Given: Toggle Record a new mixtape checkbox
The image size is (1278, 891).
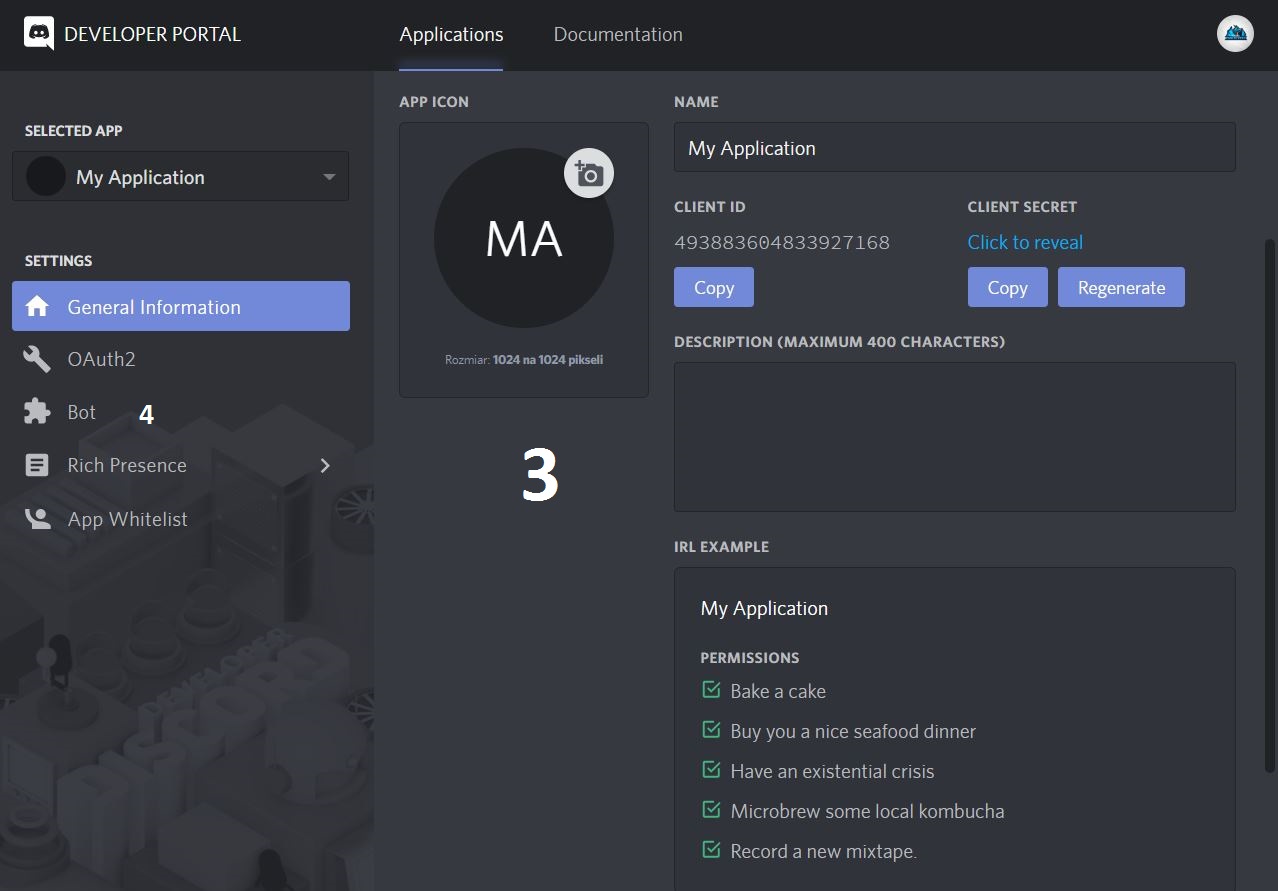Looking at the screenshot, I should coord(711,850).
